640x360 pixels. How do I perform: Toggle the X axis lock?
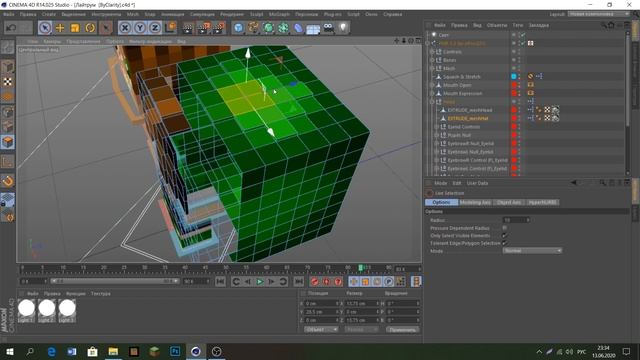(125, 28)
